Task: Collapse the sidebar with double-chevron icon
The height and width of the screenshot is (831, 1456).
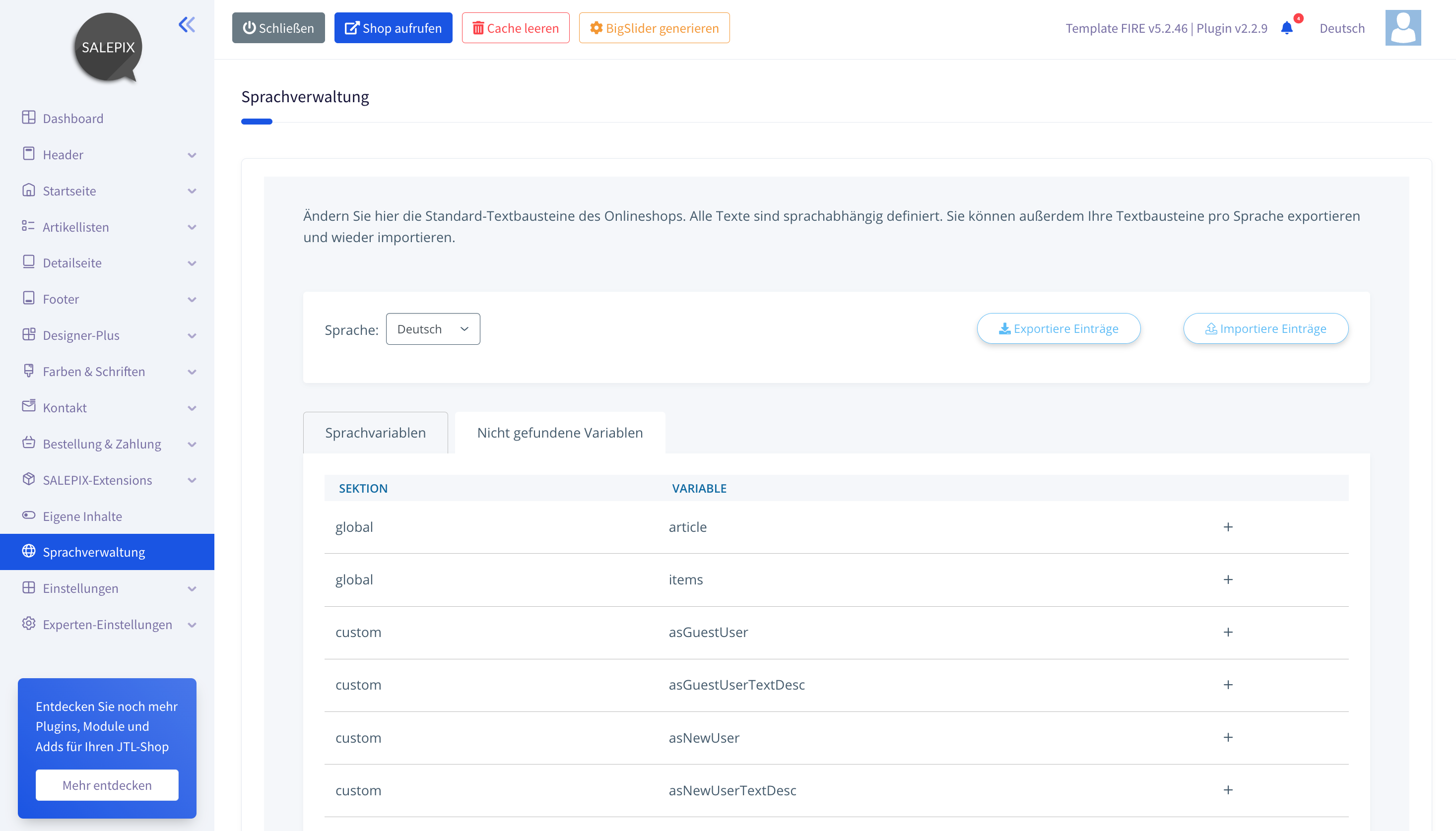Action: [187, 24]
